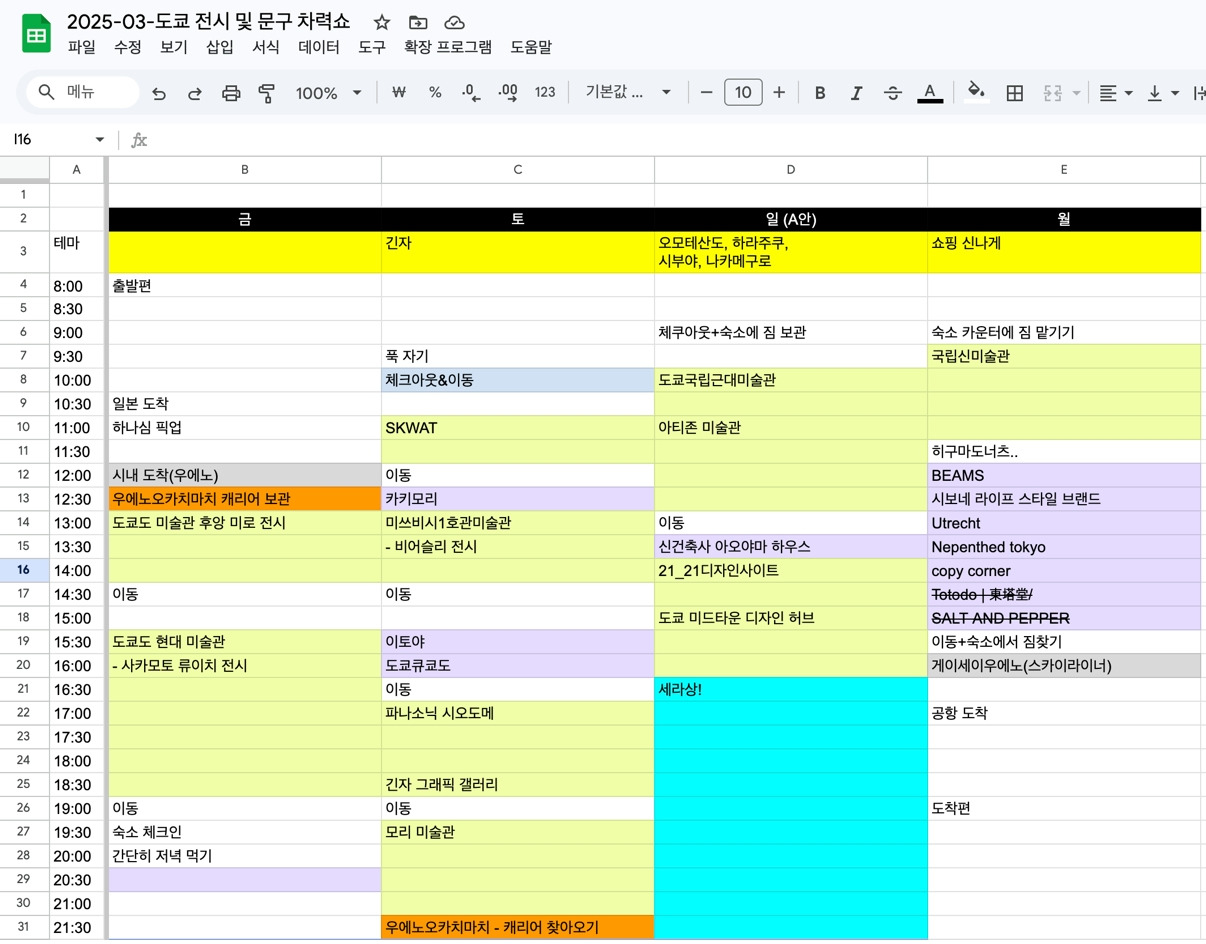Screen dimensions: 1206x944
Task: Star this spreadsheet document
Action: coord(381,22)
